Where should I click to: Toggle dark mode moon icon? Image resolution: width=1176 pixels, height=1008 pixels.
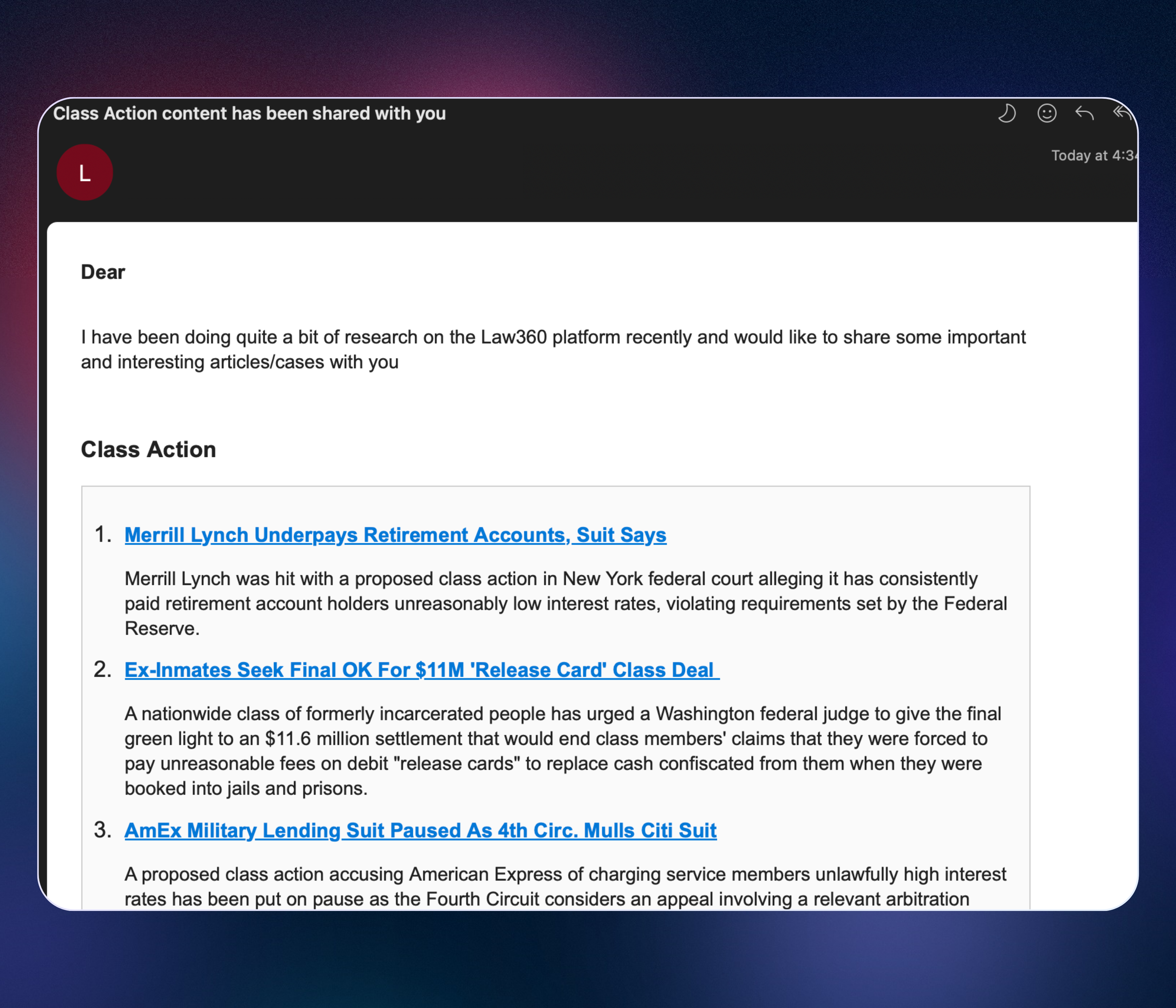click(x=1007, y=114)
